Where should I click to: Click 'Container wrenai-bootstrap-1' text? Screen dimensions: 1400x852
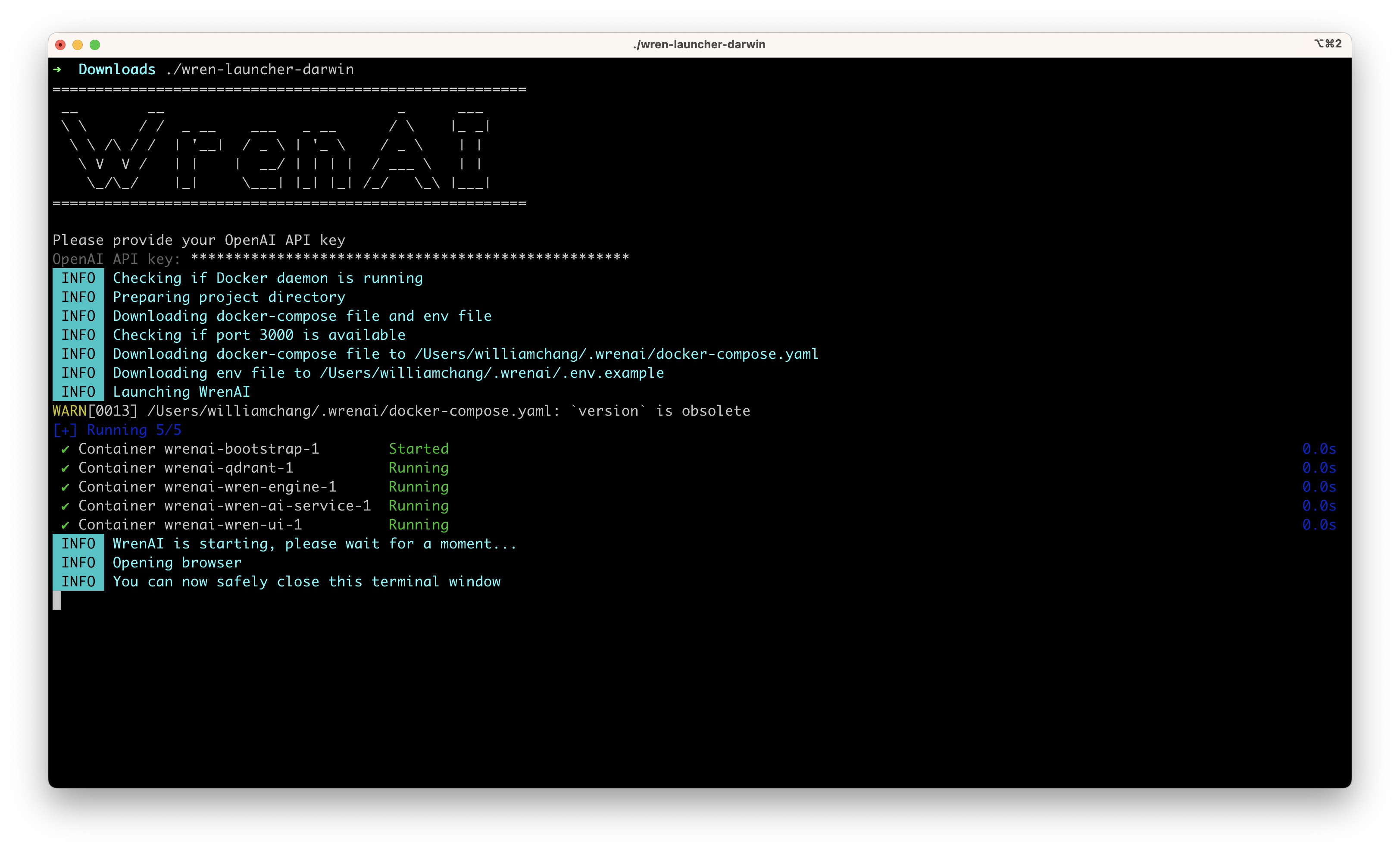[199, 449]
